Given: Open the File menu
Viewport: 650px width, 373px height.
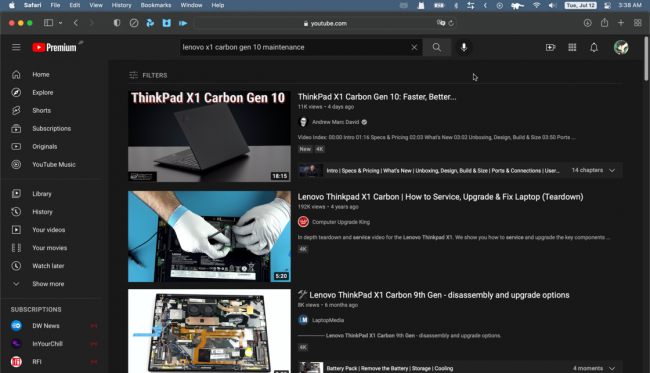Looking at the screenshot, I should (x=55, y=5).
